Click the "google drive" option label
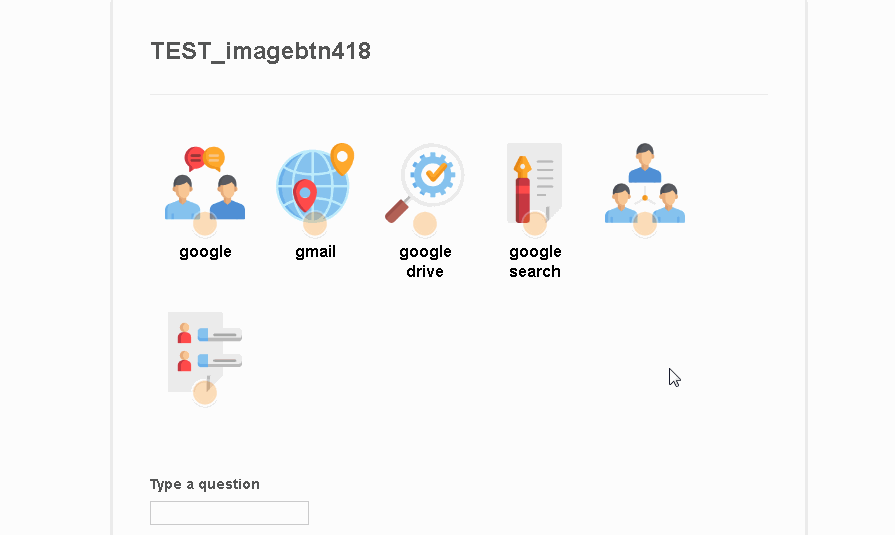This screenshot has height=535, width=895. tap(425, 262)
